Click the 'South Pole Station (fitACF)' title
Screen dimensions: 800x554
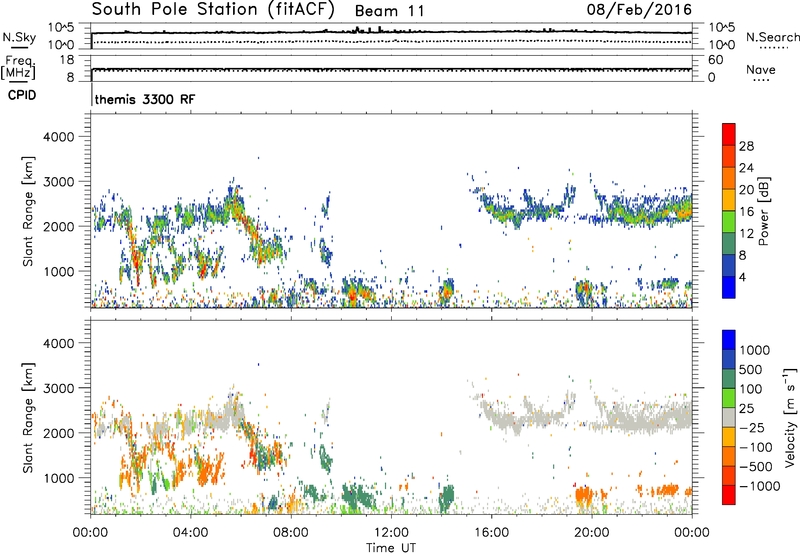213,9
